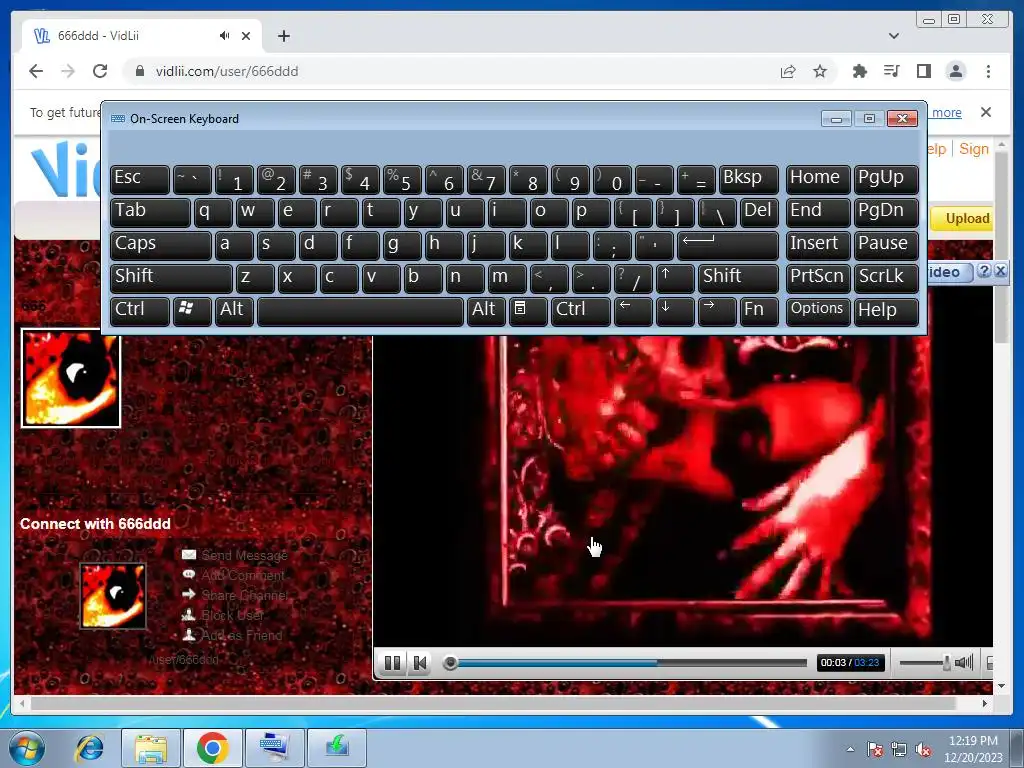Click the Home key on On-Screen Keyboard

coord(818,179)
